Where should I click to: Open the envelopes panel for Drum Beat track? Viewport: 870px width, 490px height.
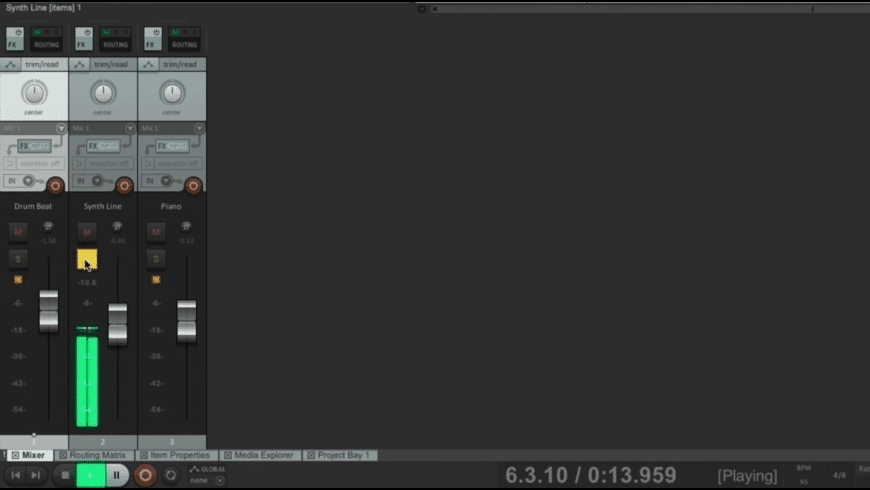tap(10, 64)
